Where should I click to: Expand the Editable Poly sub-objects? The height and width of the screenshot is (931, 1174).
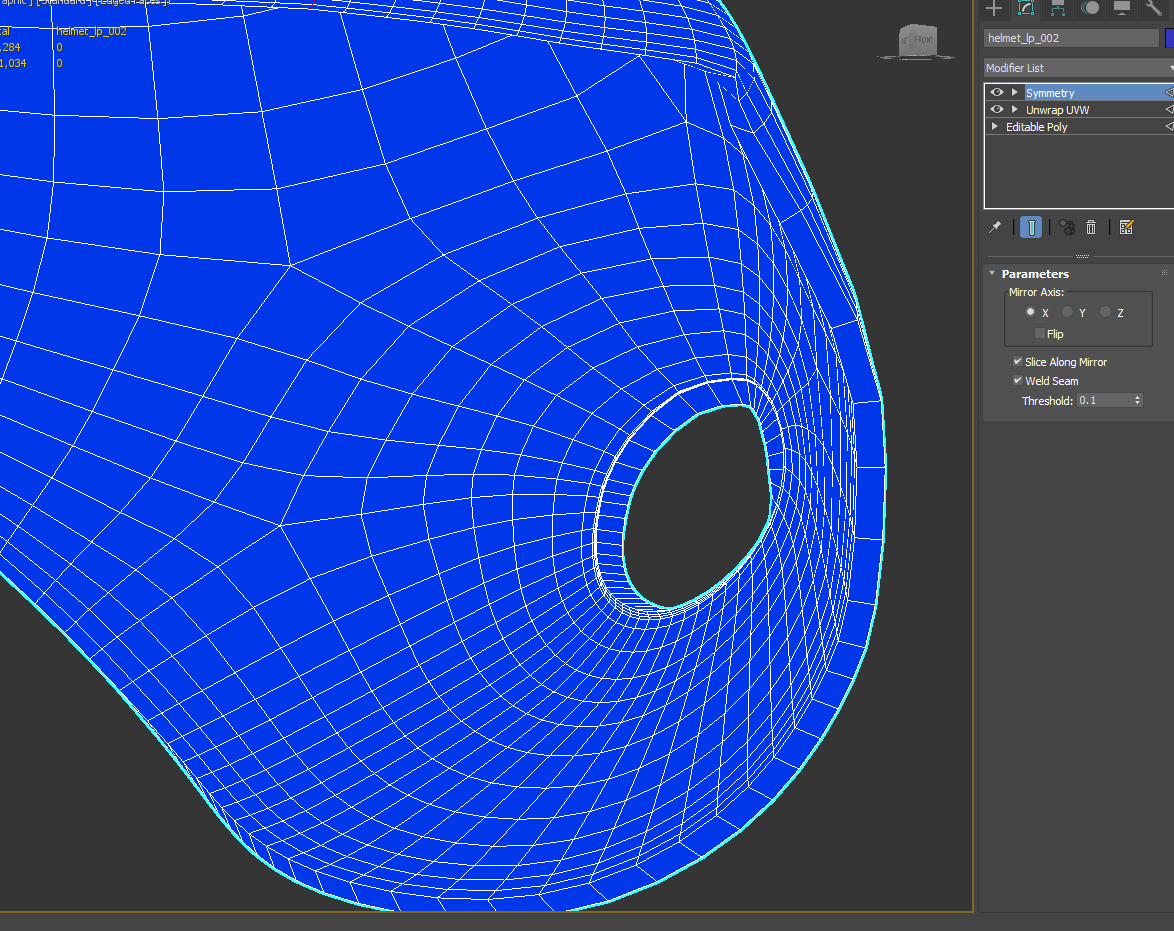click(995, 127)
